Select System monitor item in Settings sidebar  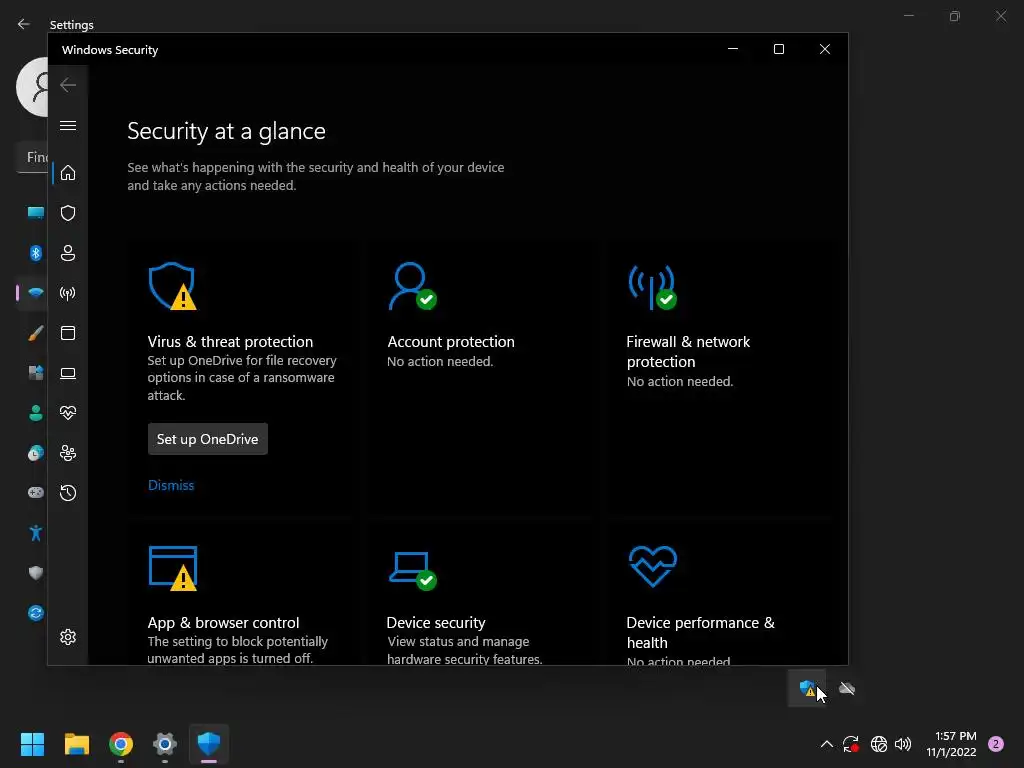click(36, 212)
